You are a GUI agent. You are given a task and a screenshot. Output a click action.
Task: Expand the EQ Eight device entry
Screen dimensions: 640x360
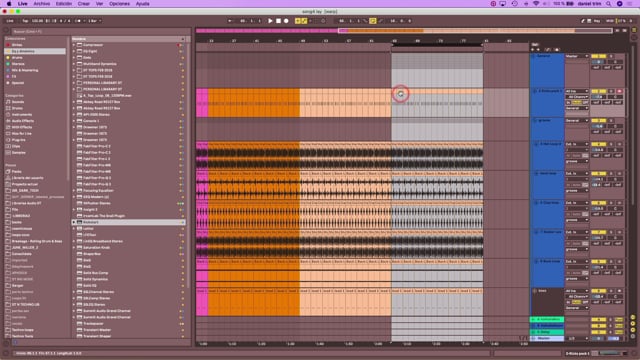[x=74, y=51]
